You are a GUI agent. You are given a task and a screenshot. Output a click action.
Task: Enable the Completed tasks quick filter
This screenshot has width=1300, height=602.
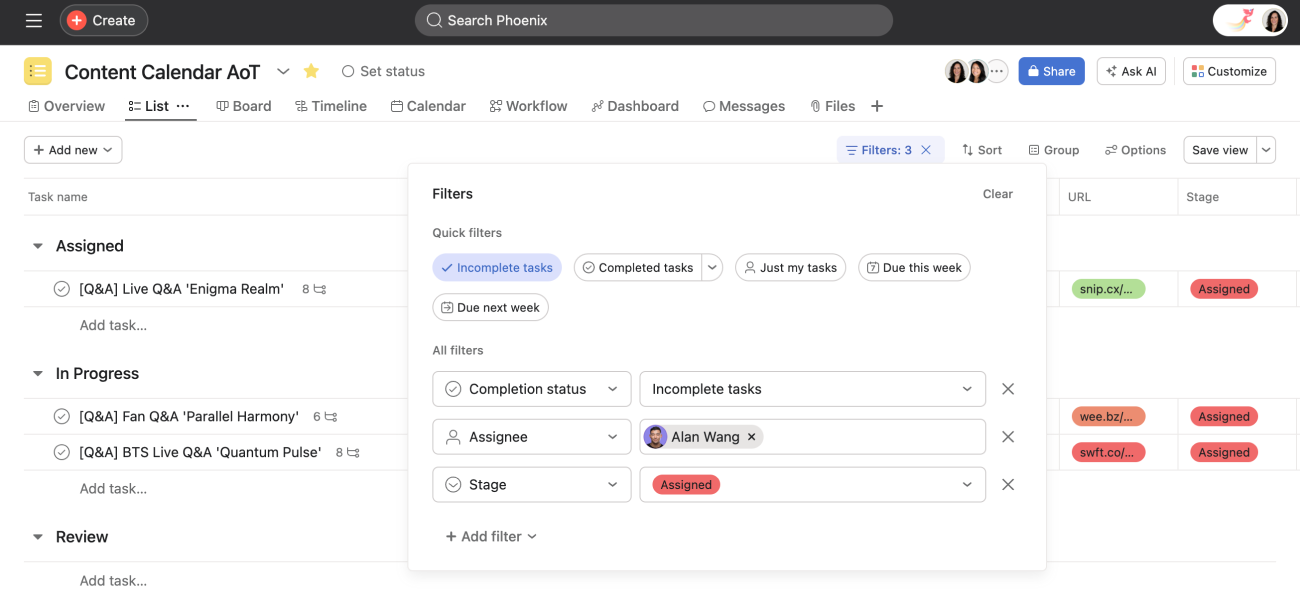click(x=640, y=267)
